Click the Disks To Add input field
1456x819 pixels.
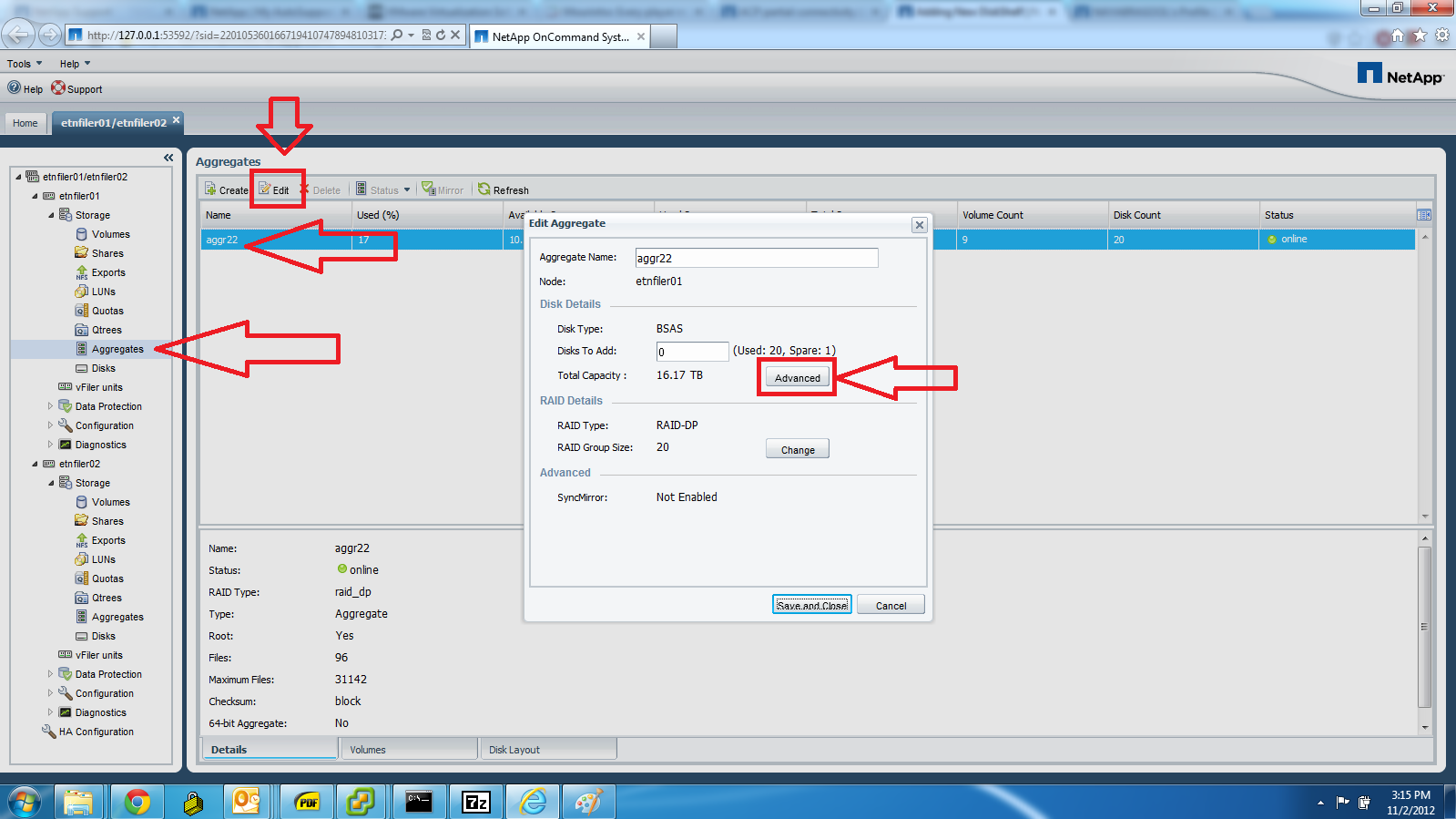click(x=693, y=352)
